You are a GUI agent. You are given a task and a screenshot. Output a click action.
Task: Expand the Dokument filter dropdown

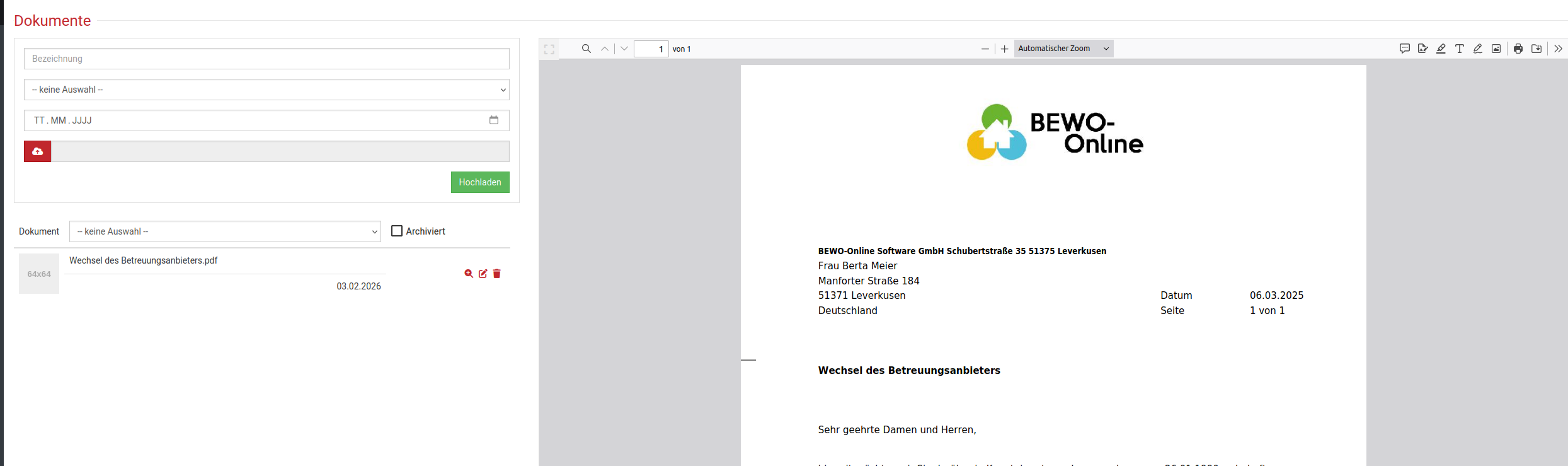coord(225,231)
